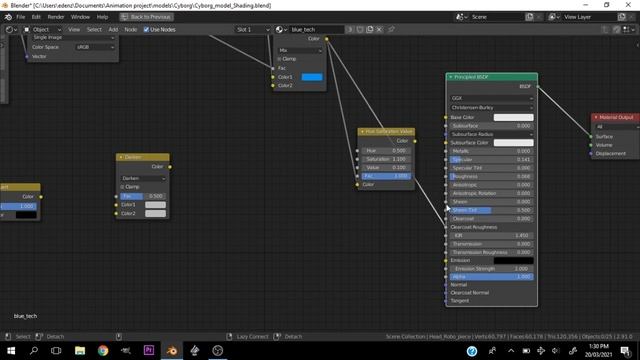The width and height of the screenshot is (640, 360).
Task: Open the Render menu
Action: point(56,17)
